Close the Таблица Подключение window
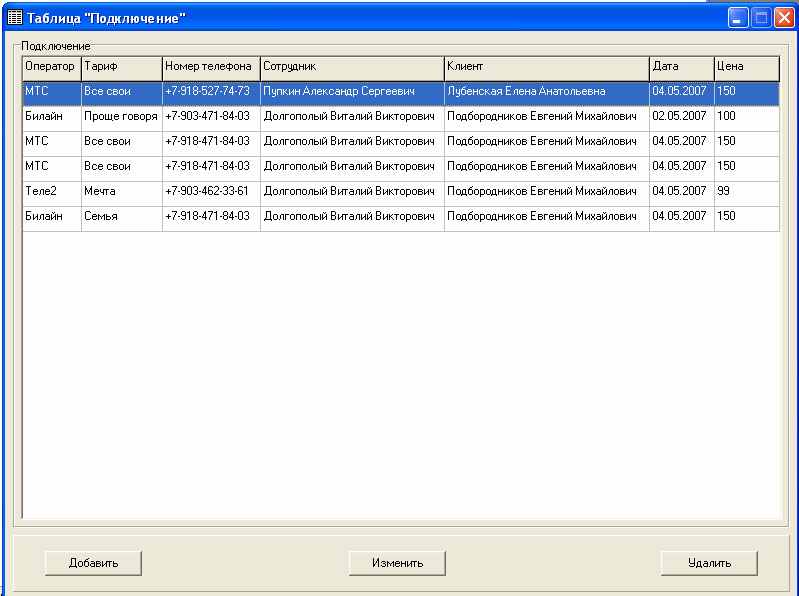Screen dimensions: 799x596 coord(784,18)
